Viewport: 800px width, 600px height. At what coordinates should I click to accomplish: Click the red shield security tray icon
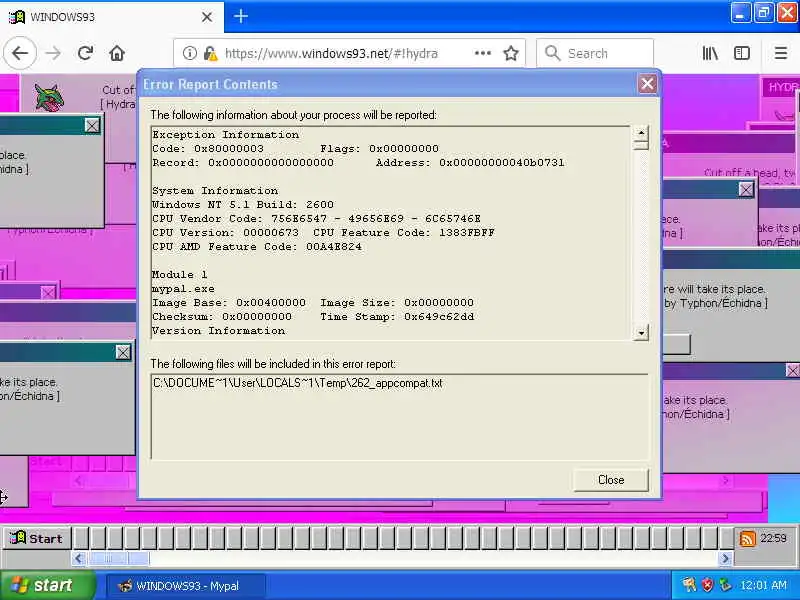pos(707,585)
